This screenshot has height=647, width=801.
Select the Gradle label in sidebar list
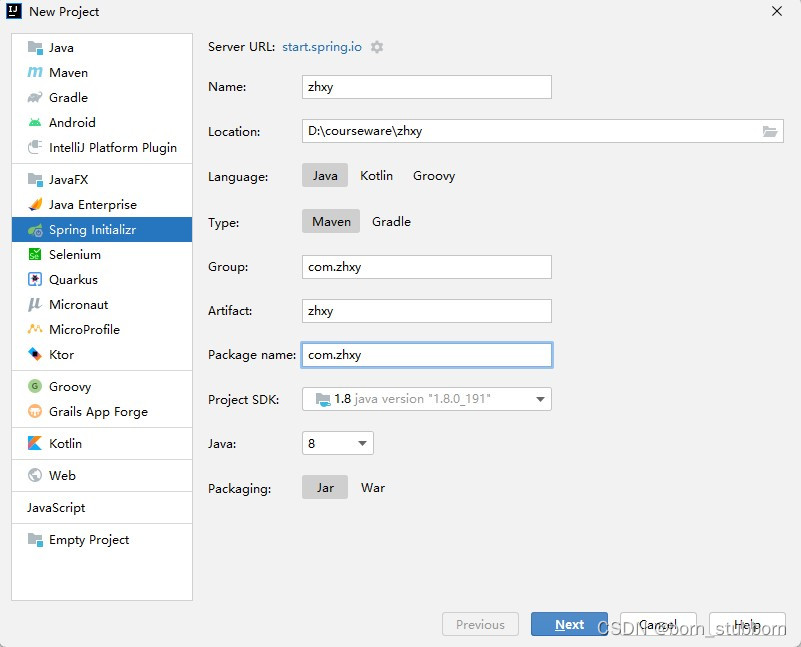(x=68, y=98)
